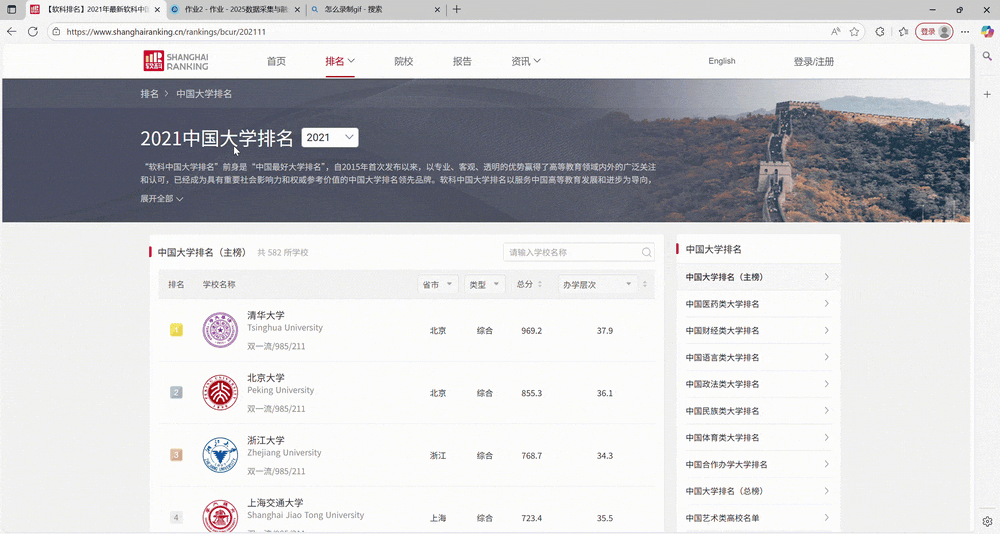Click 排名 breadcrumb link
Image resolution: width=1000 pixels, height=534 pixels.
coord(149,94)
